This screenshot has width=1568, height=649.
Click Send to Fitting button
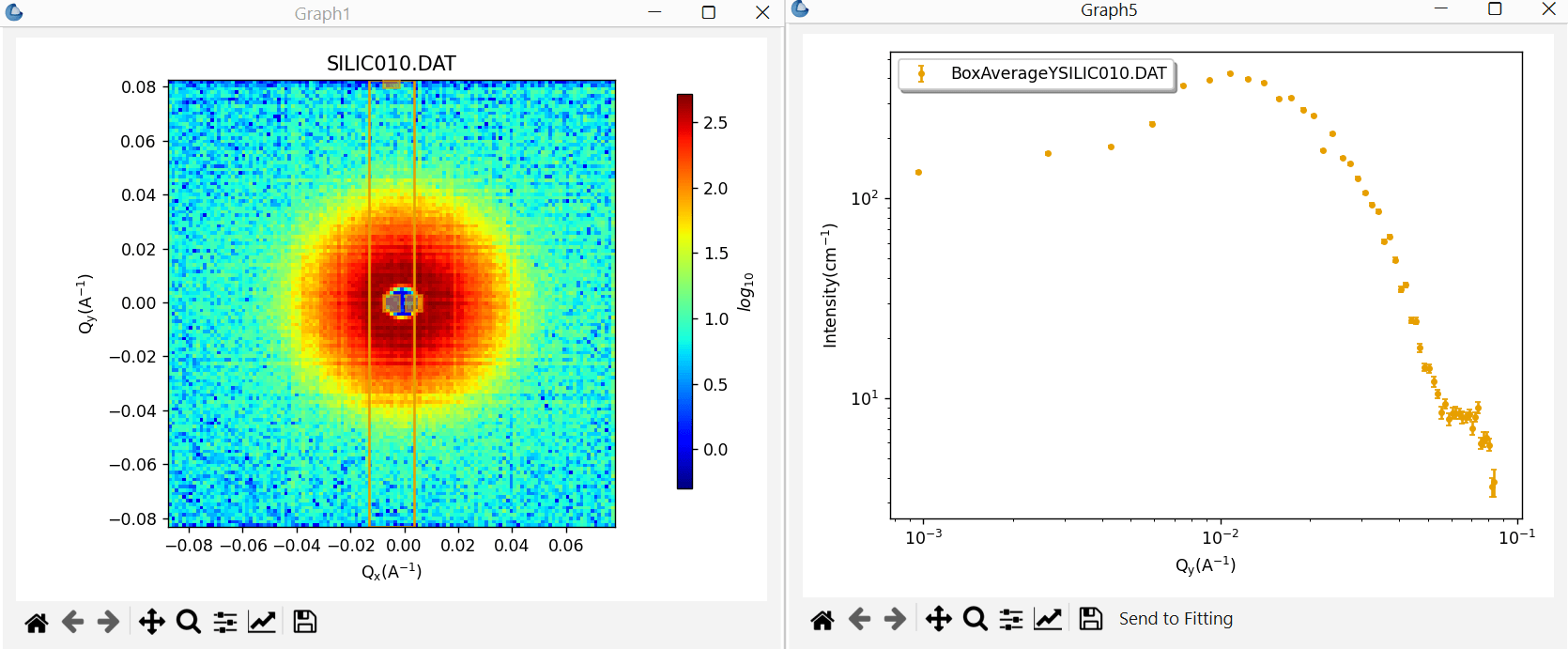pos(1176,619)
